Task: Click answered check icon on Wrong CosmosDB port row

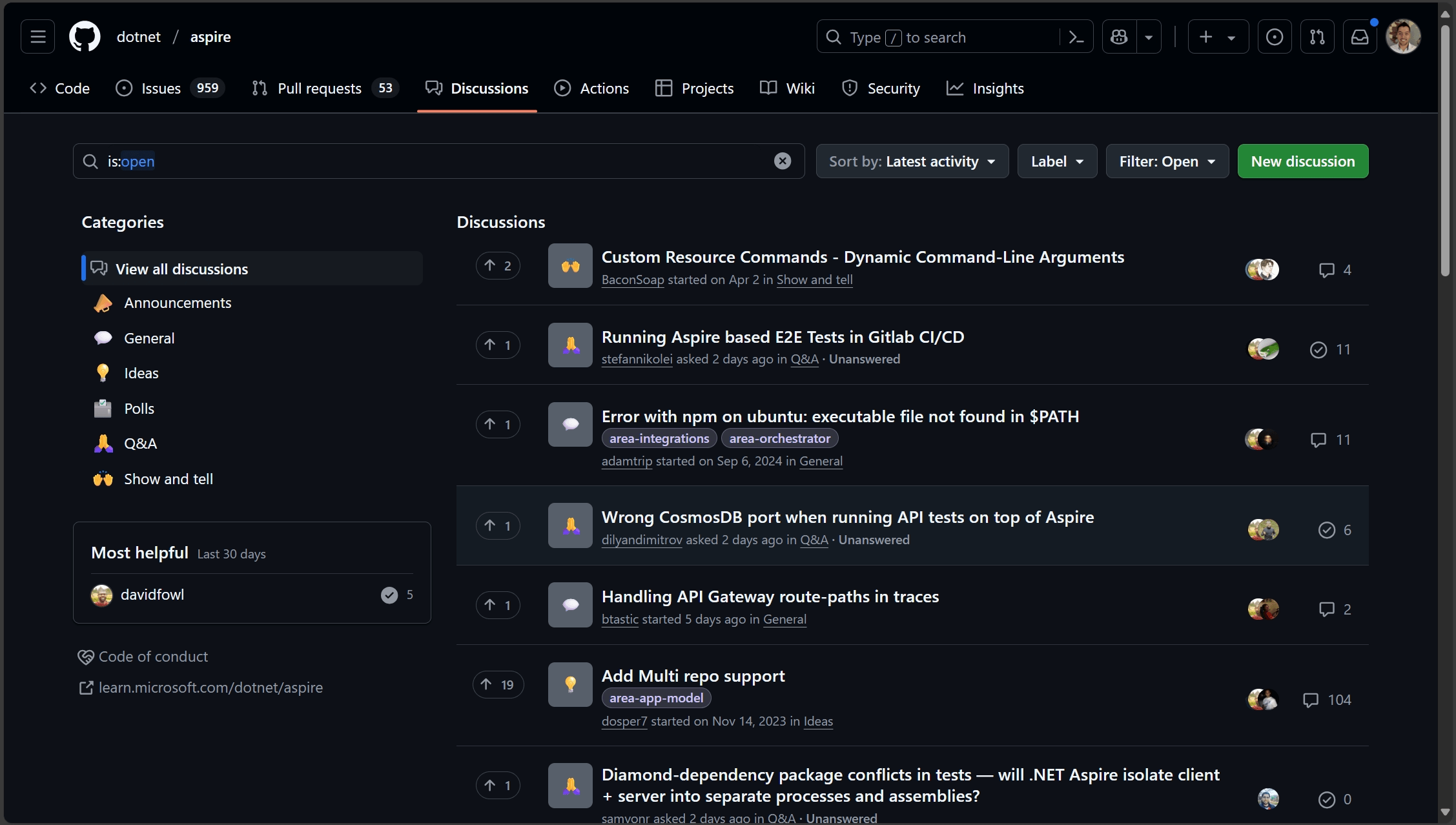Action: 1327,530
